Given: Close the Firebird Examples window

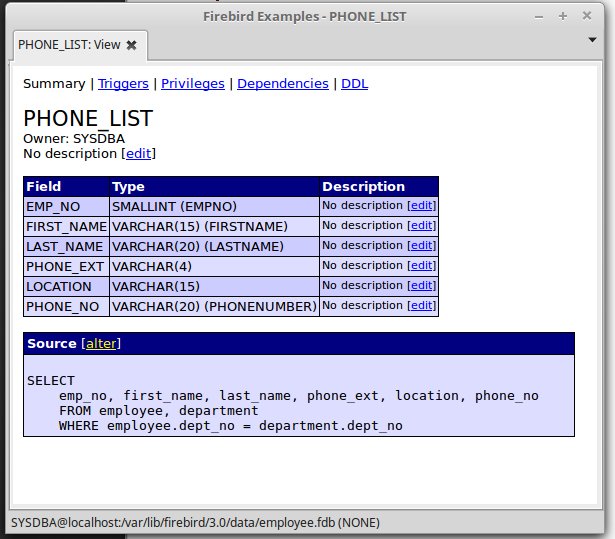Looking at the screenshot, I should (x=589, y=15).
